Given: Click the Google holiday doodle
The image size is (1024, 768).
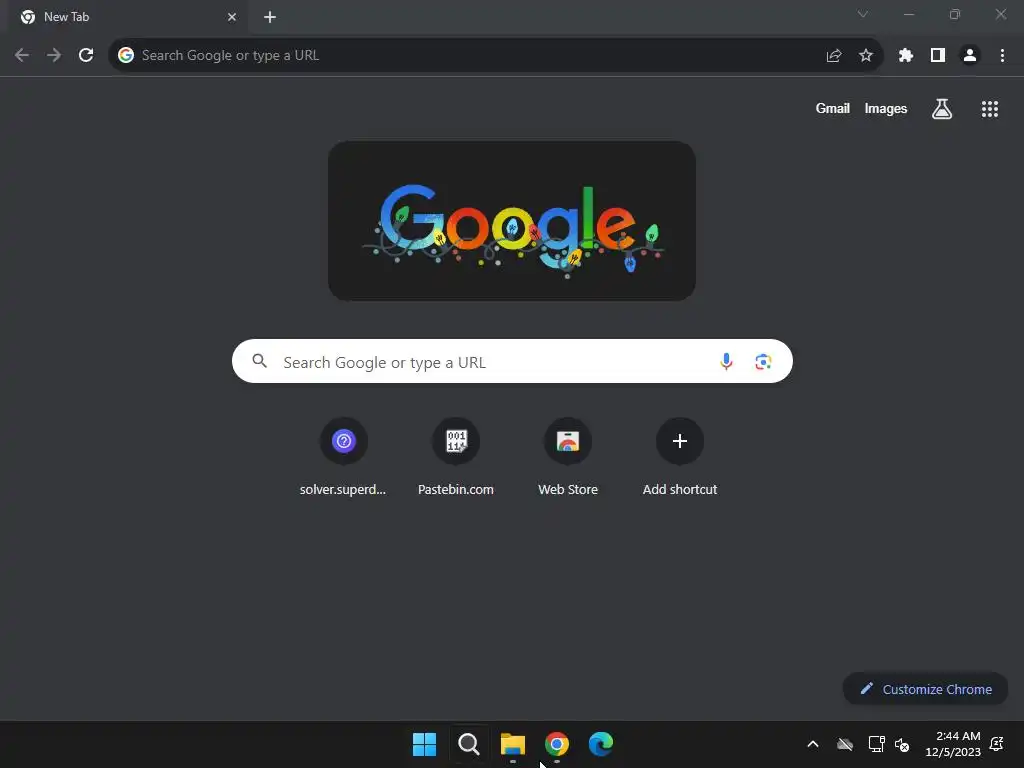Looking at the screenshot, I should tap(512, 221).
